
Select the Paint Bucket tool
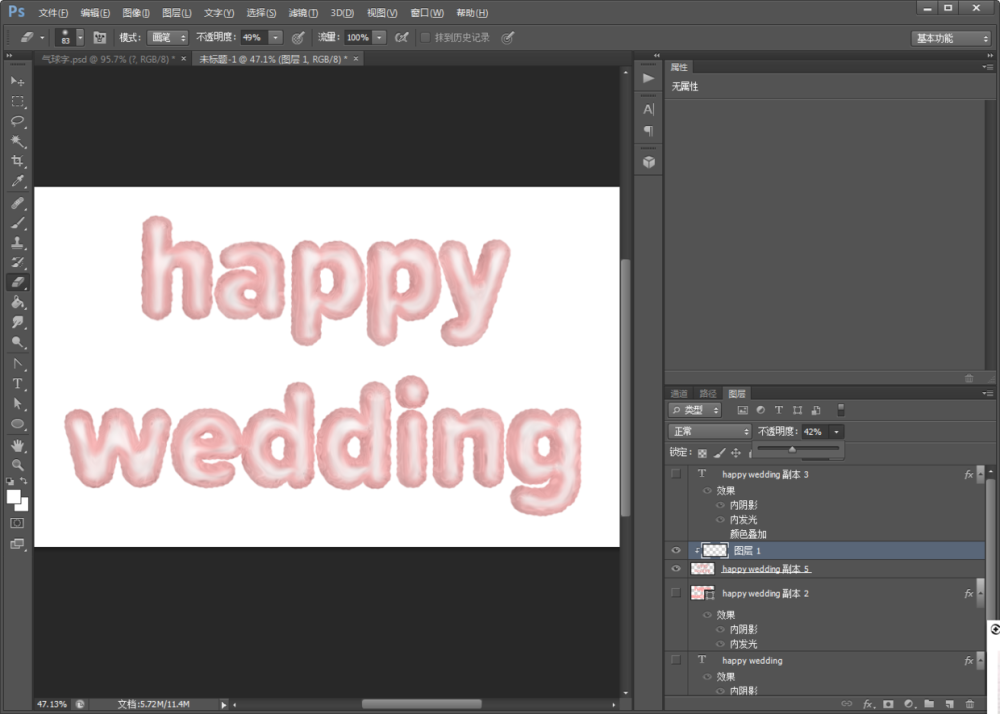pyautogui.click(x=17, y=302)
